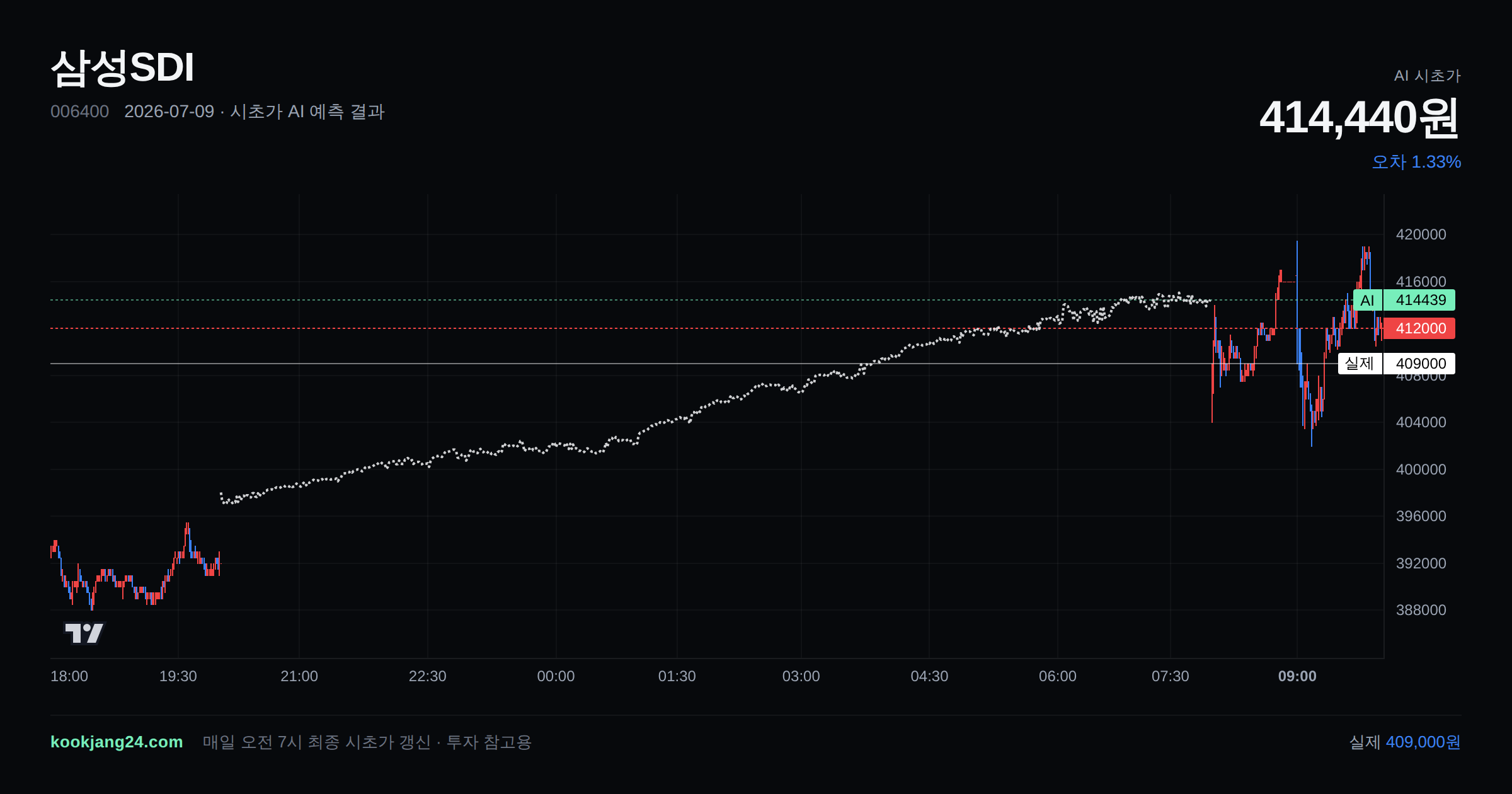Click the 06:00 time axis label
Image resolution: width=1512 pixels, height=794 pixels.
[1058, 676]
